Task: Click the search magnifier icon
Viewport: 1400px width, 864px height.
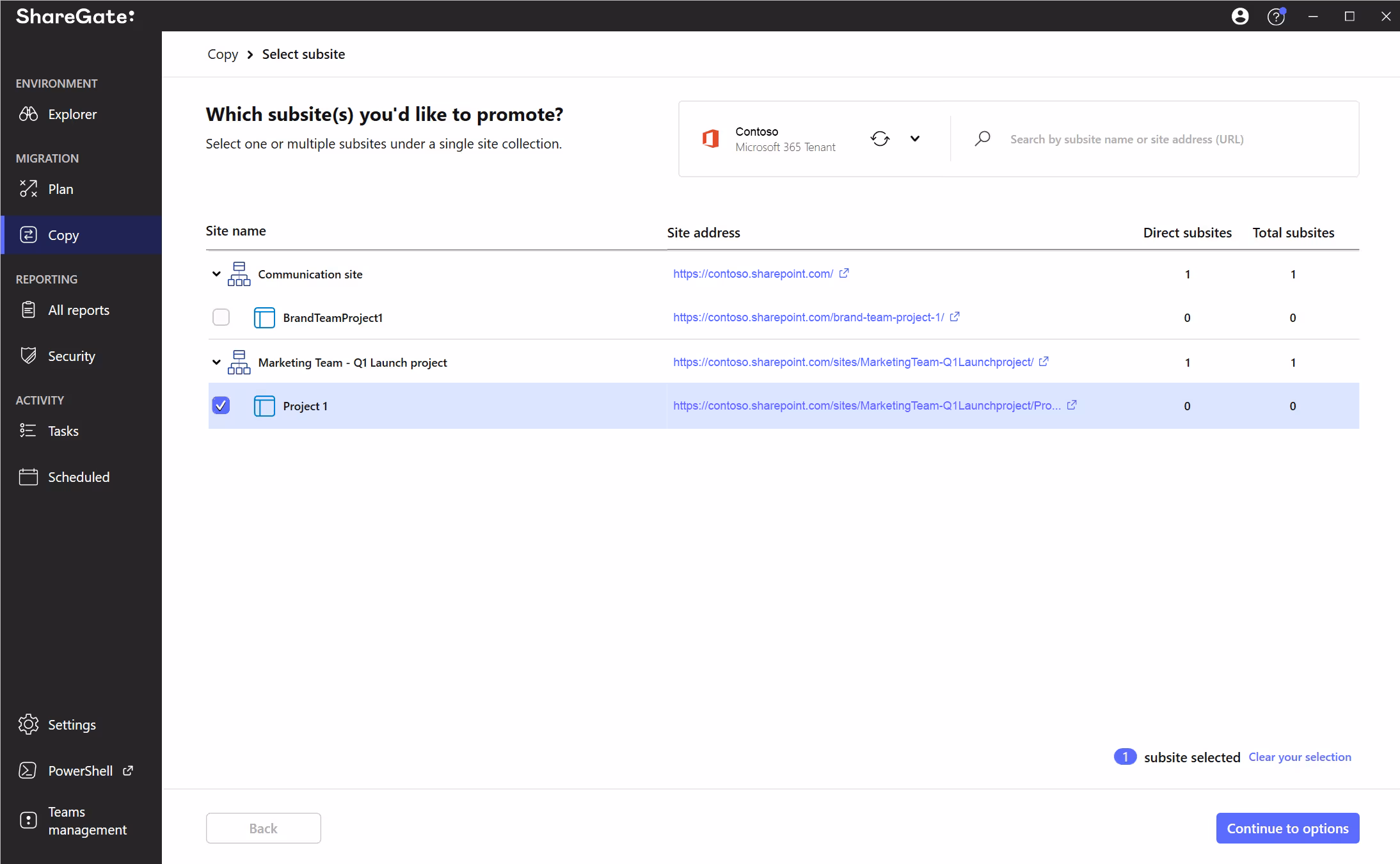Action: [983, 138]
